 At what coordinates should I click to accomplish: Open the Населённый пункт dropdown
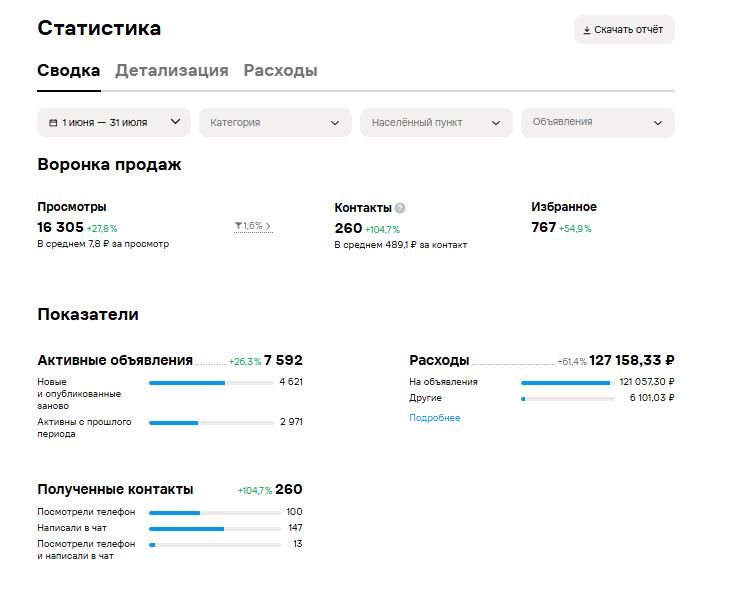(x=436, y=123)
